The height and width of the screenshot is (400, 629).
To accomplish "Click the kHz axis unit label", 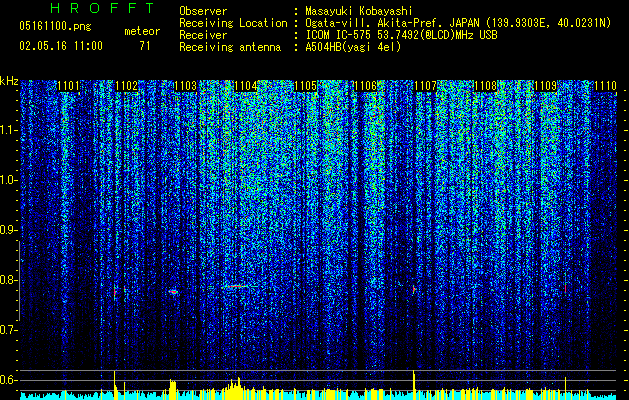I will [x=9, y=81].
